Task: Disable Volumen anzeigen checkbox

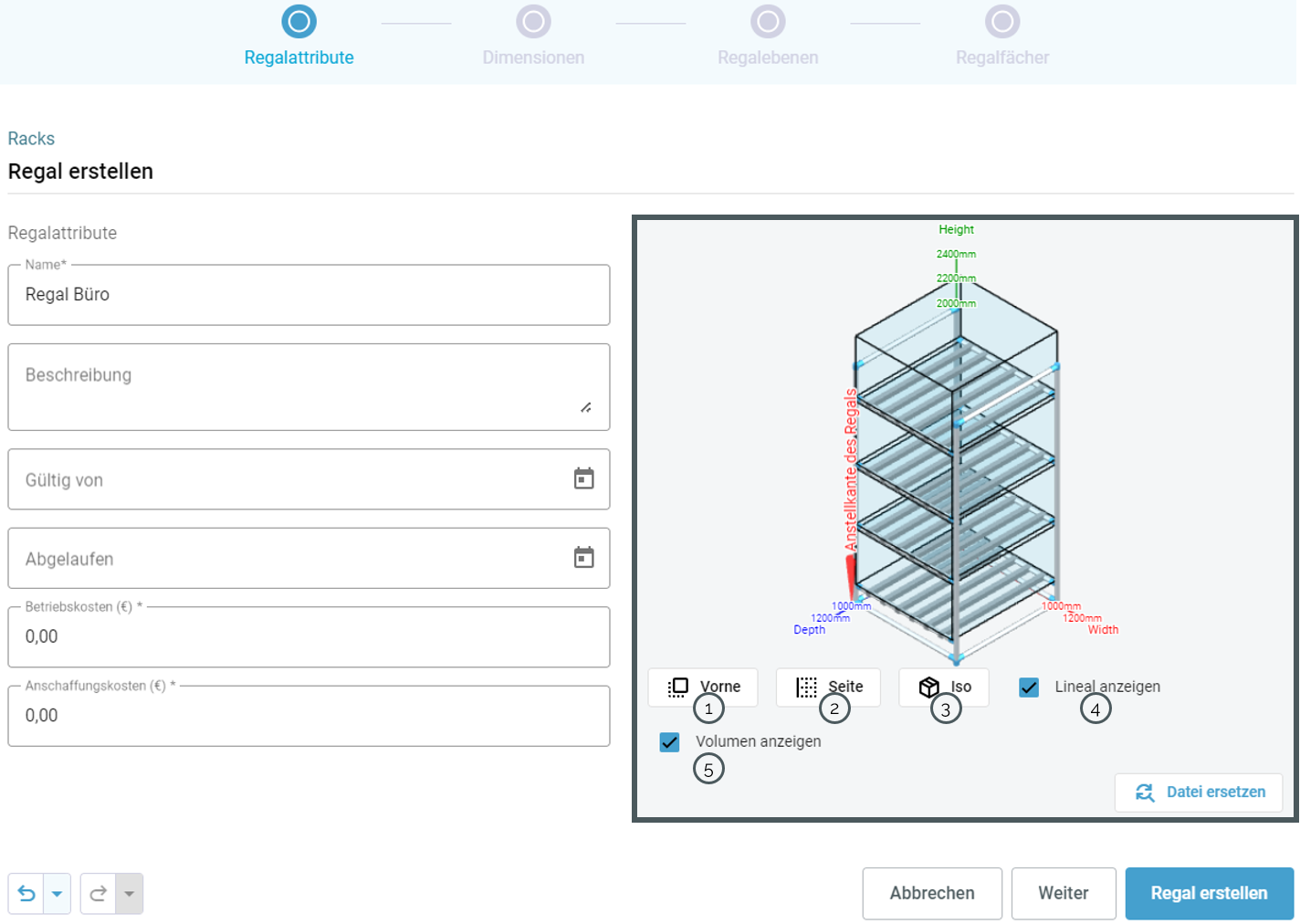Action: tap(669, 741)
